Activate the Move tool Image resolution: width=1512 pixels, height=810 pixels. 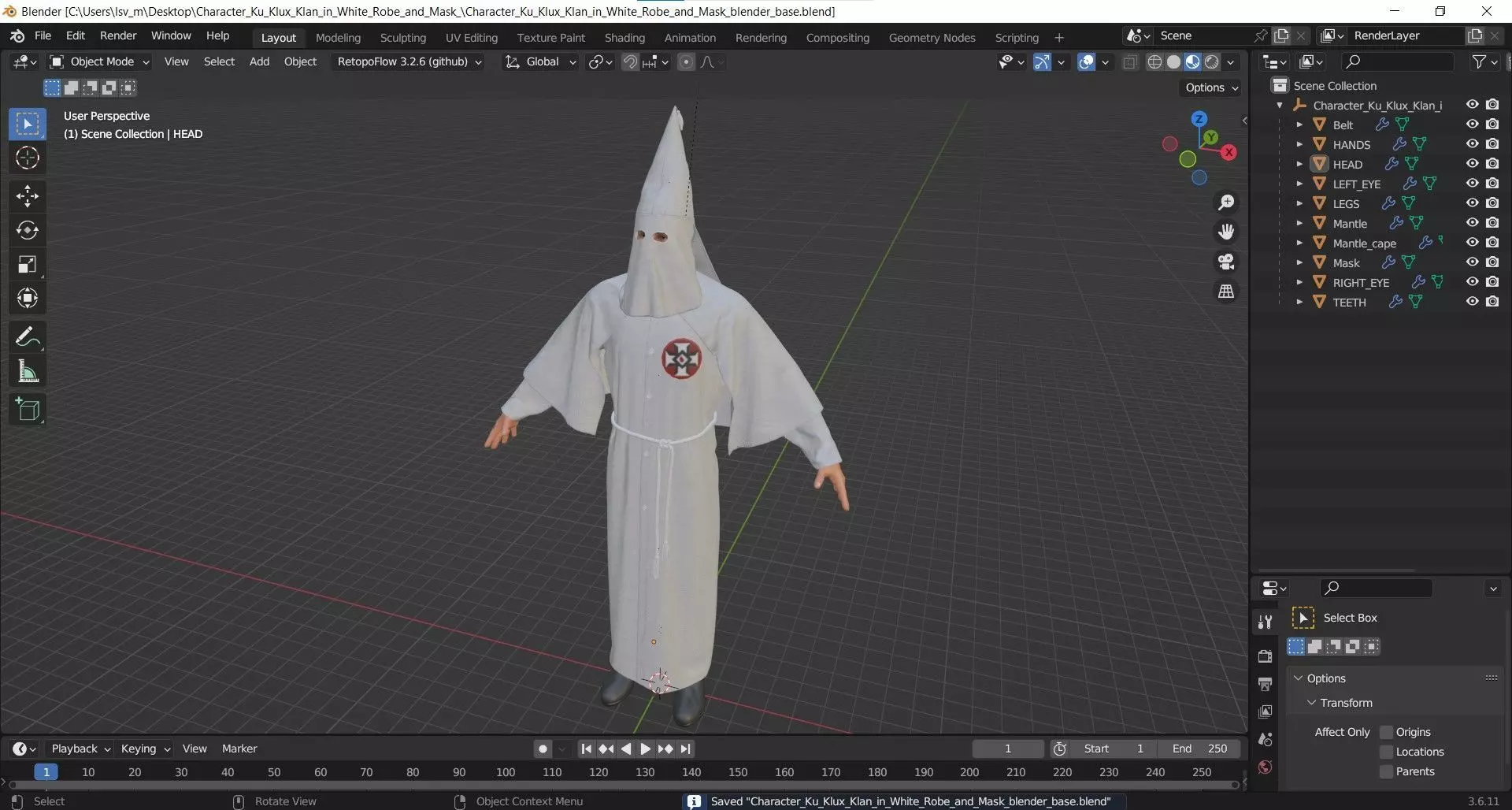pyautogui.click(x=28, y=195)
